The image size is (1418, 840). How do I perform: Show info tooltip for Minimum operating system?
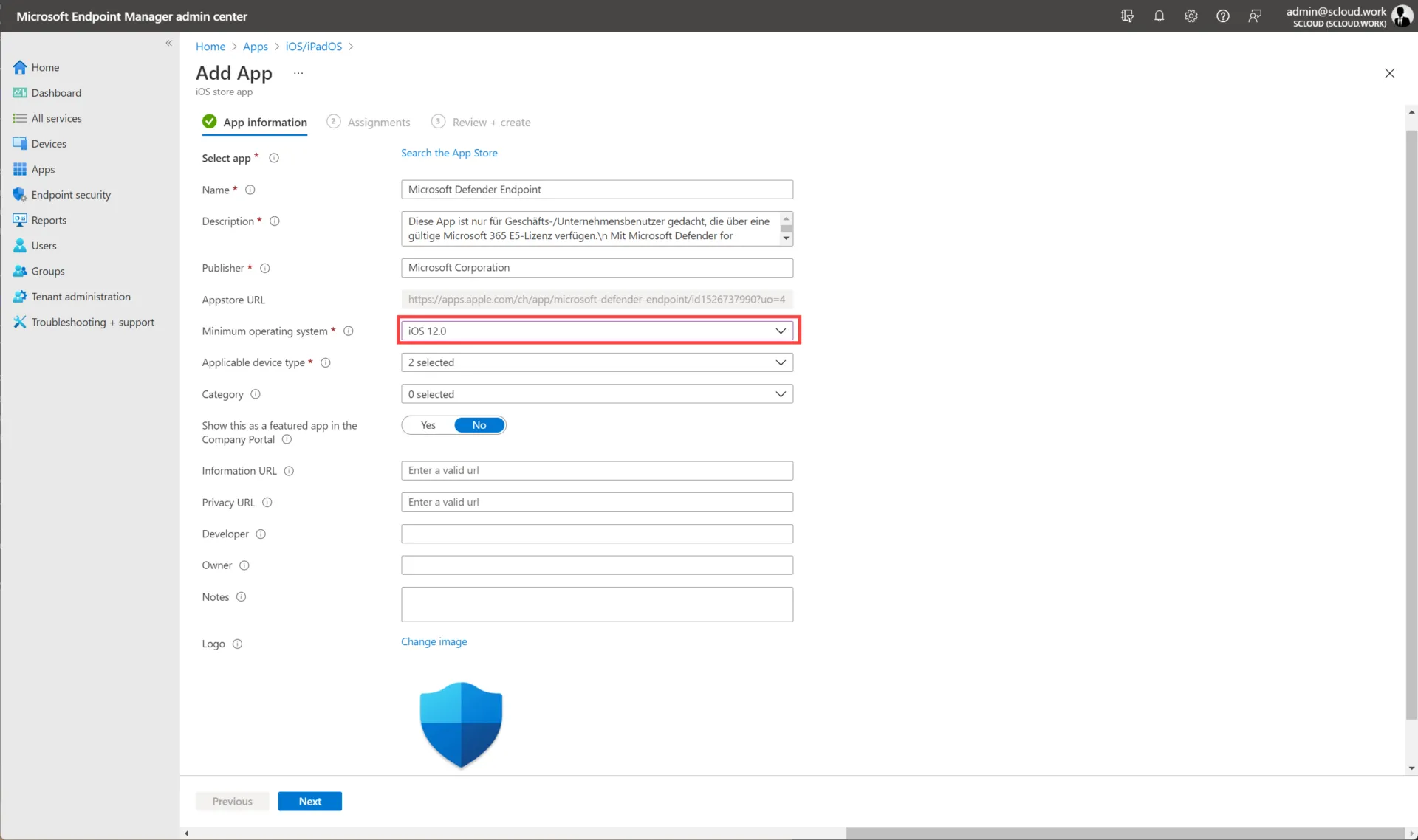tap(349, 331)
